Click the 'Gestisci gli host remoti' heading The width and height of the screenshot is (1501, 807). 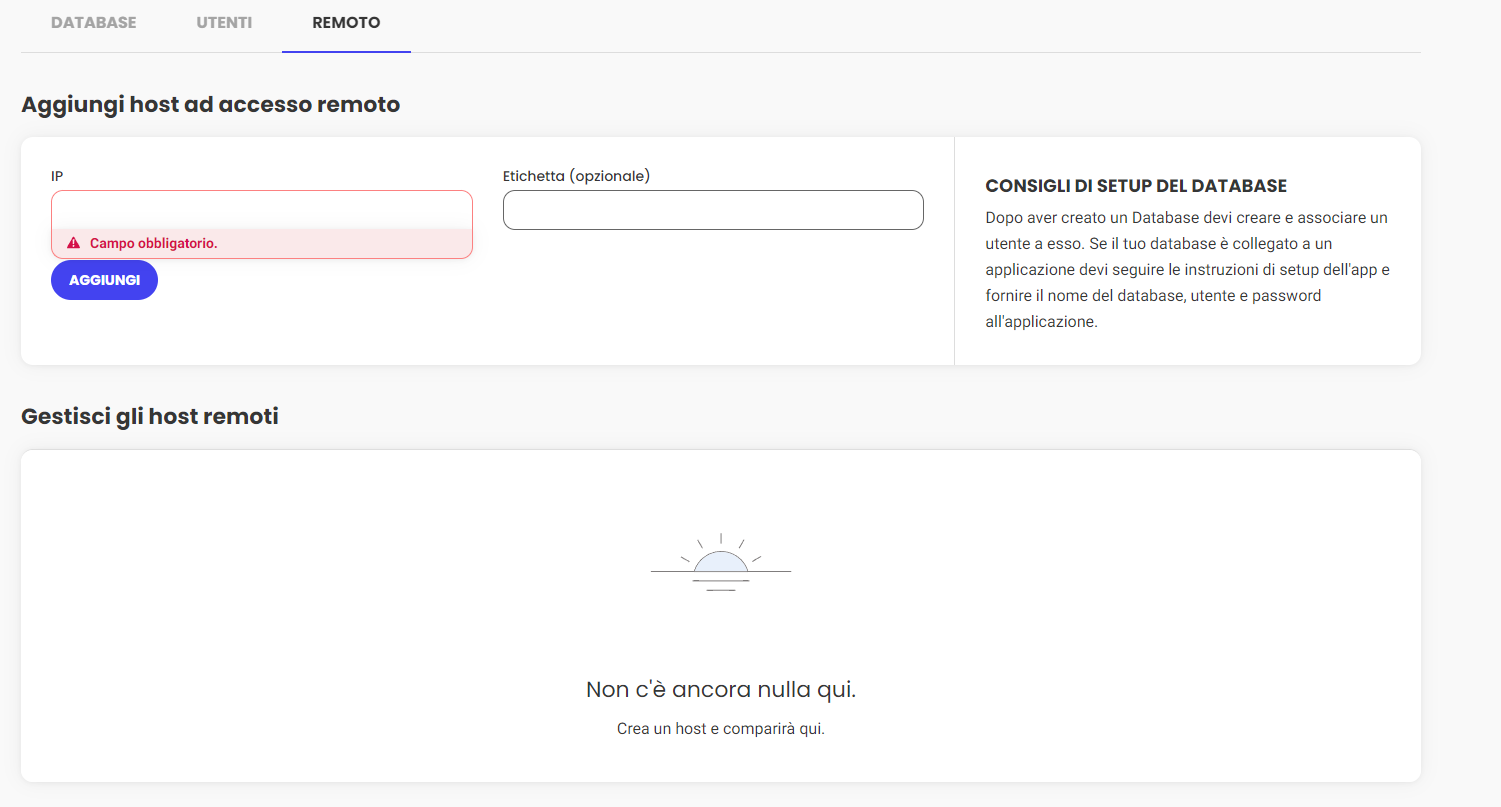(149, 416)
